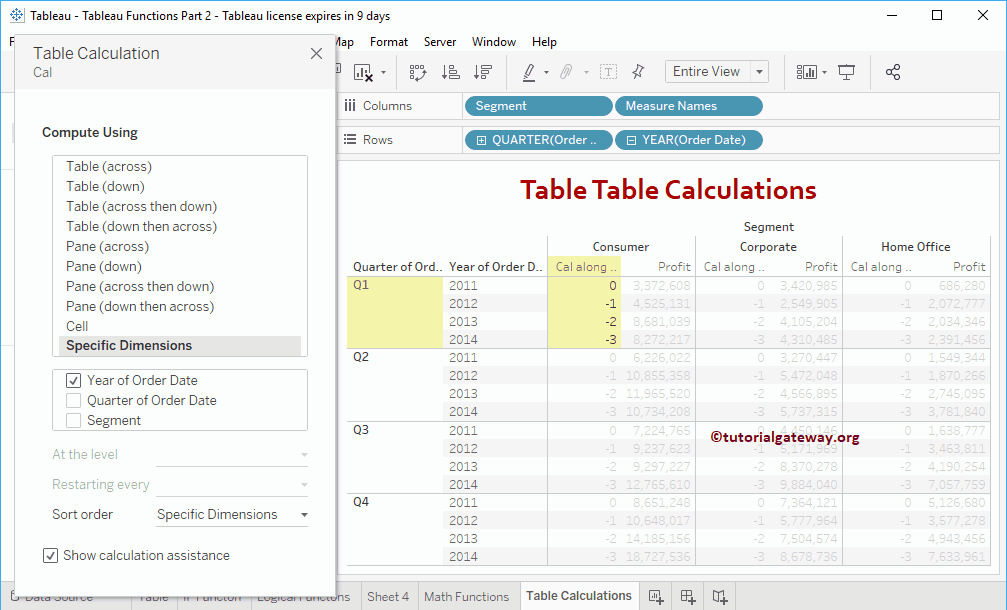The height and width of the screenshot is (610, 1007).
Task: Open the Show Me view type dropdown
Action: tap(822, 72)
